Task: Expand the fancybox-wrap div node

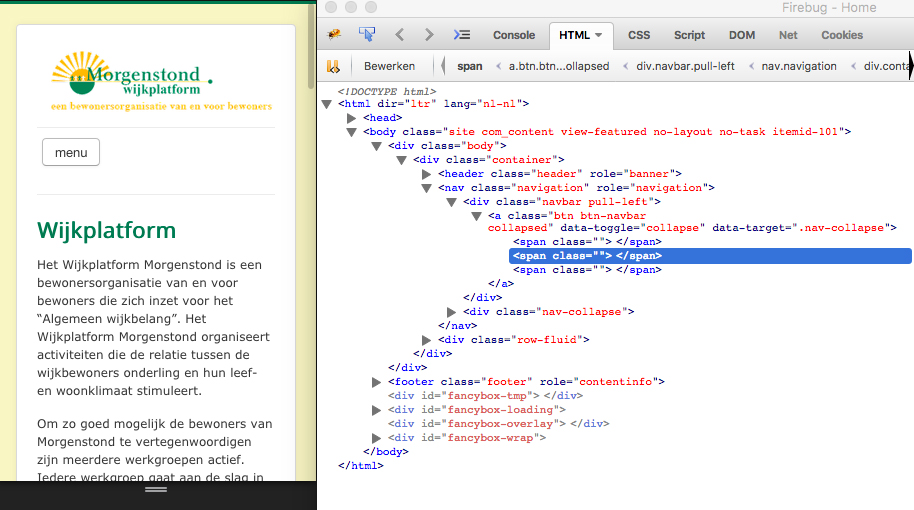Action: coord(377,438)
